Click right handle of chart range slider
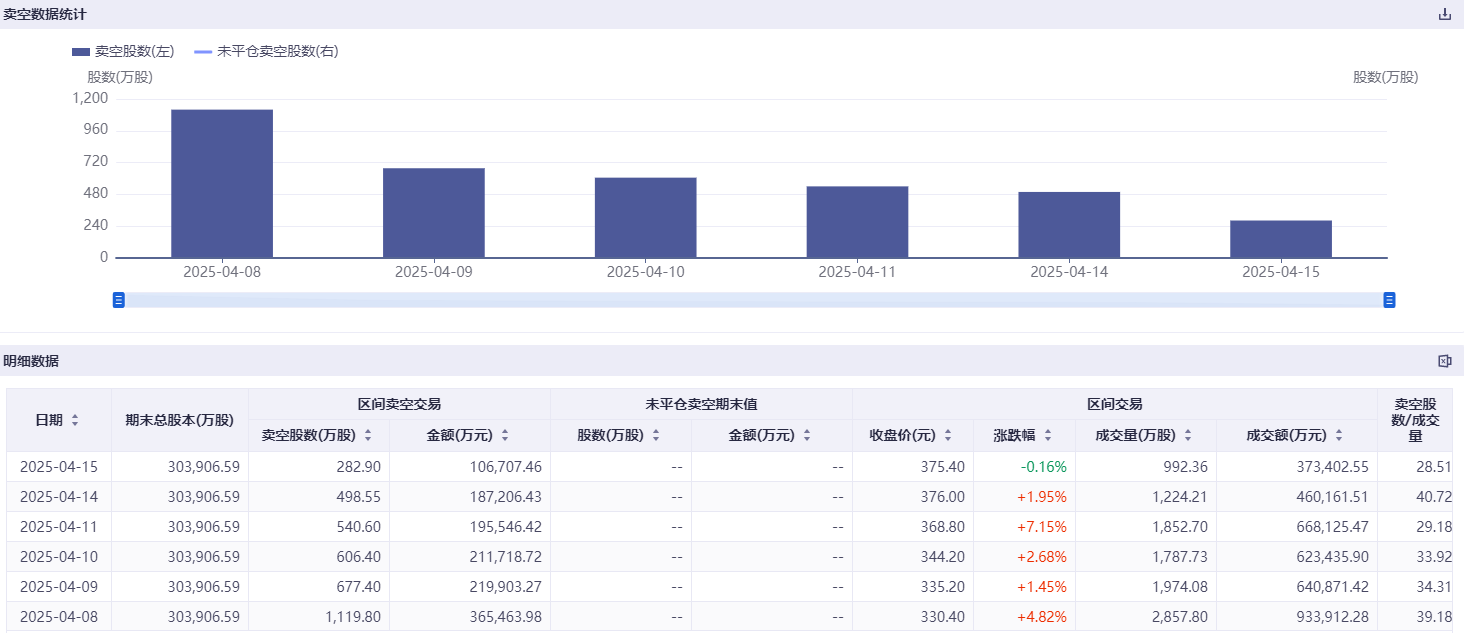Image resolution: width=1464 pixels, height=633 pixels. click(x=1389, y=300)
